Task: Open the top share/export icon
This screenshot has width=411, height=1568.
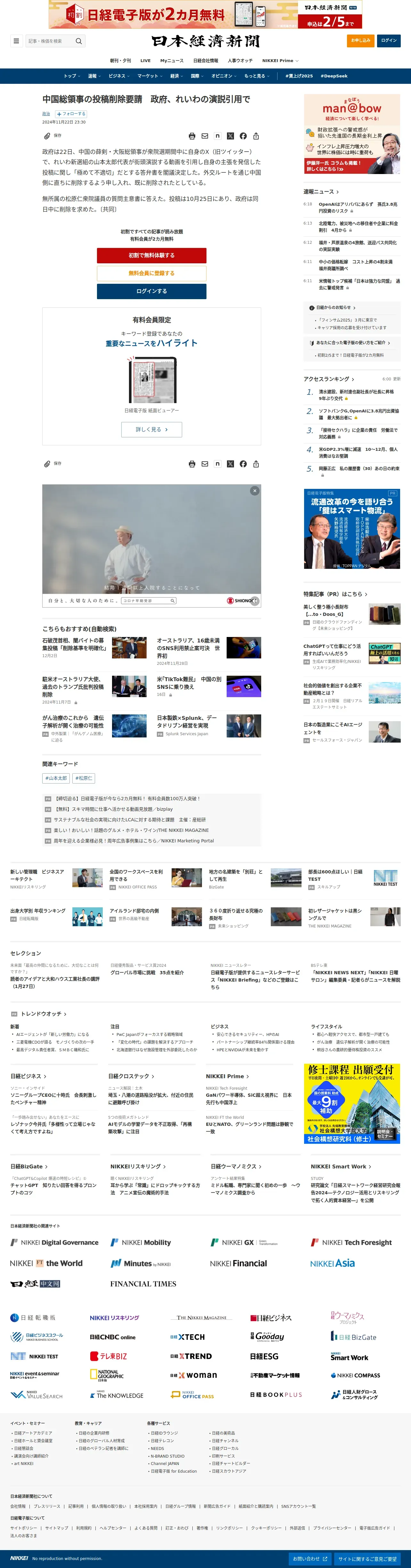Action: (256, 136)
